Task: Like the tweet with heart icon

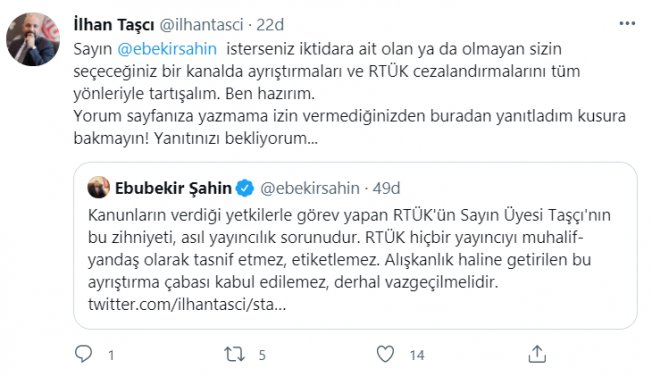Action: click(385, 354)
